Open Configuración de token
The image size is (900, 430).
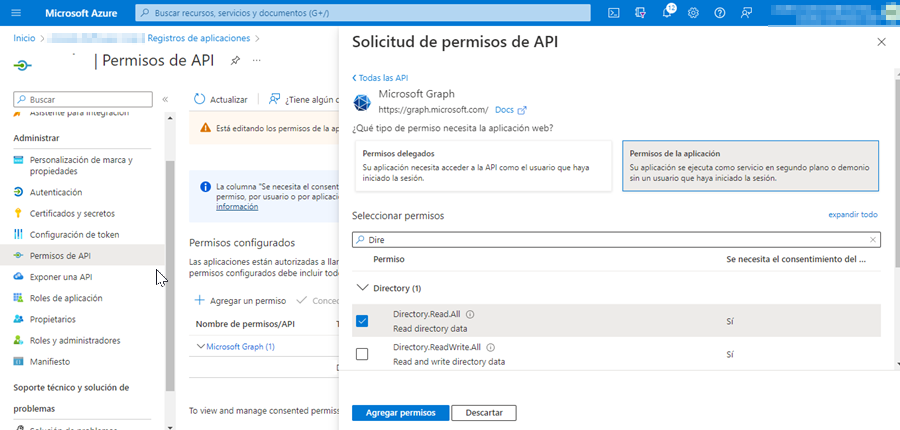pos(75,235)
